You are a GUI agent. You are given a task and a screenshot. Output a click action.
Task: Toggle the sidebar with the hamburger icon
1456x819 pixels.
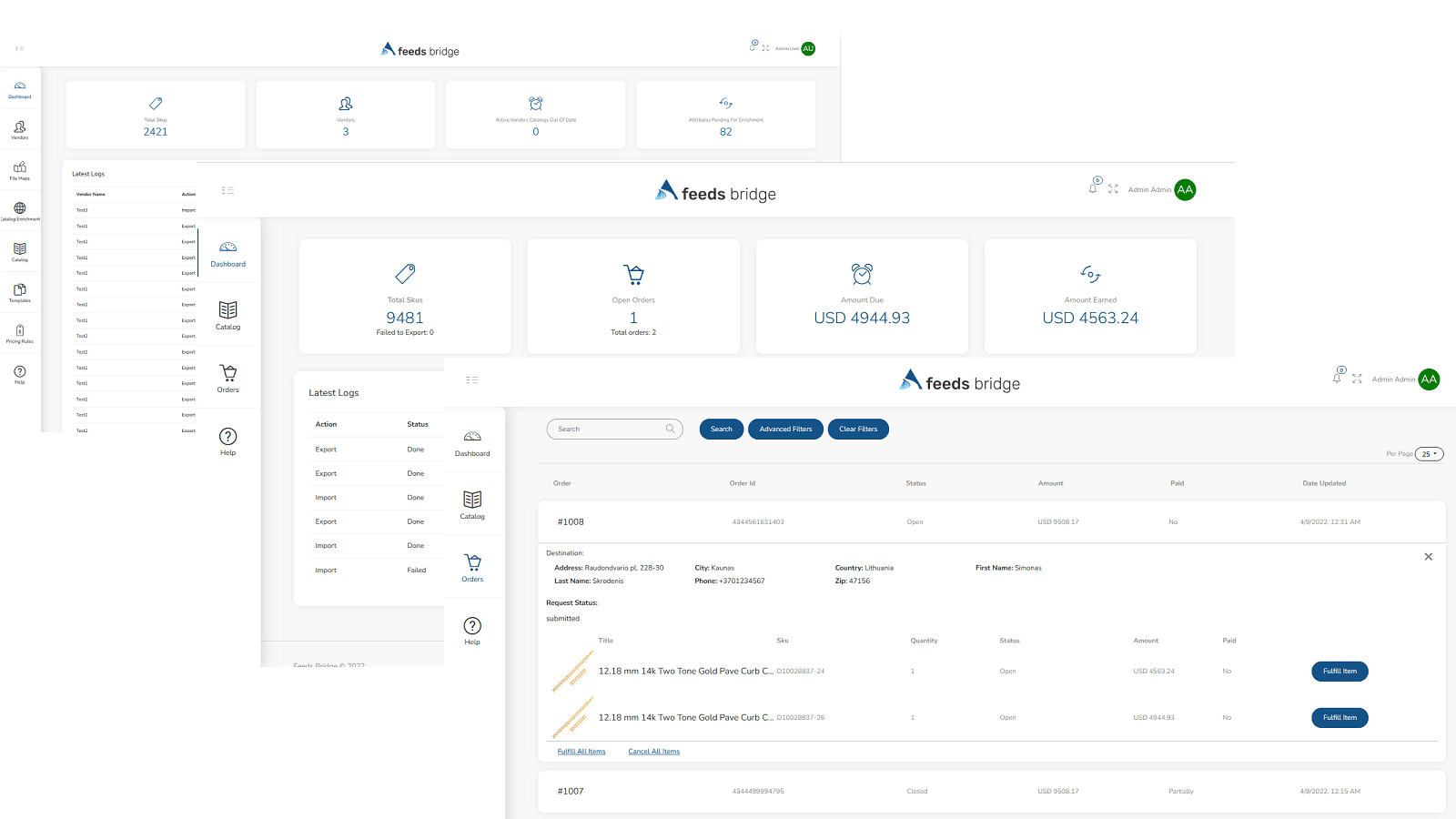[472, 379]
